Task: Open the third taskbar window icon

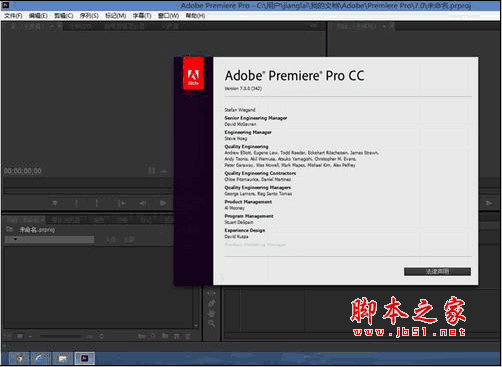Action: coord(62,359)
